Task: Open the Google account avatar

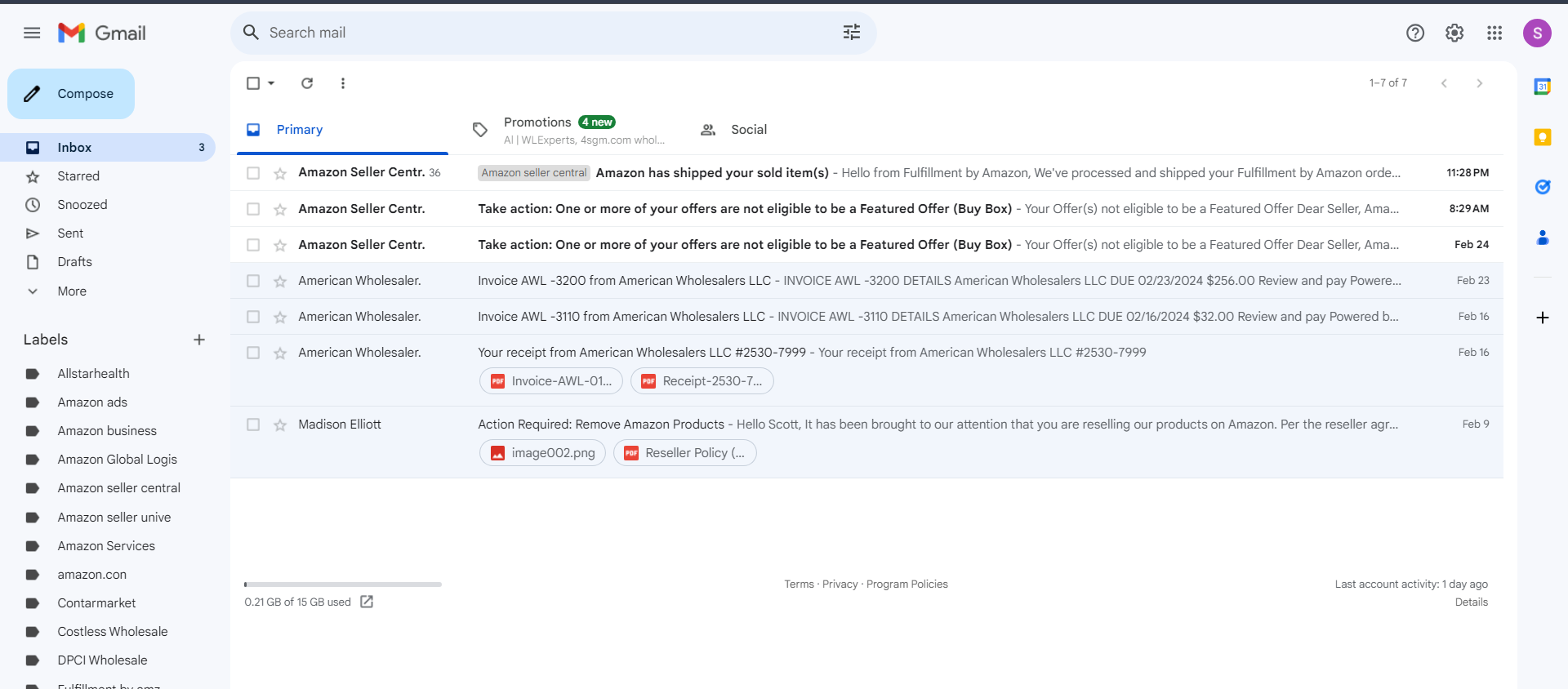Action: pos(1537,33)
